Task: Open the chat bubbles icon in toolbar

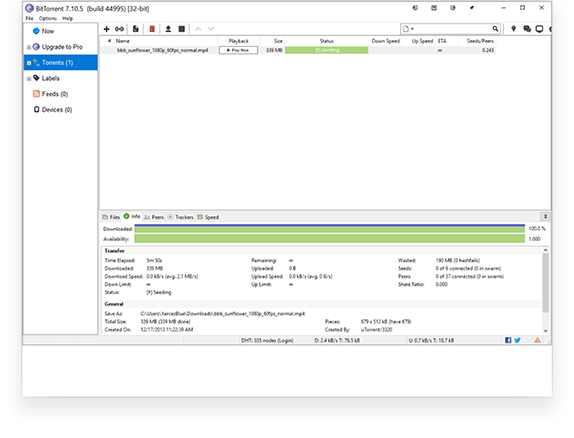Action: click(527, 29)
